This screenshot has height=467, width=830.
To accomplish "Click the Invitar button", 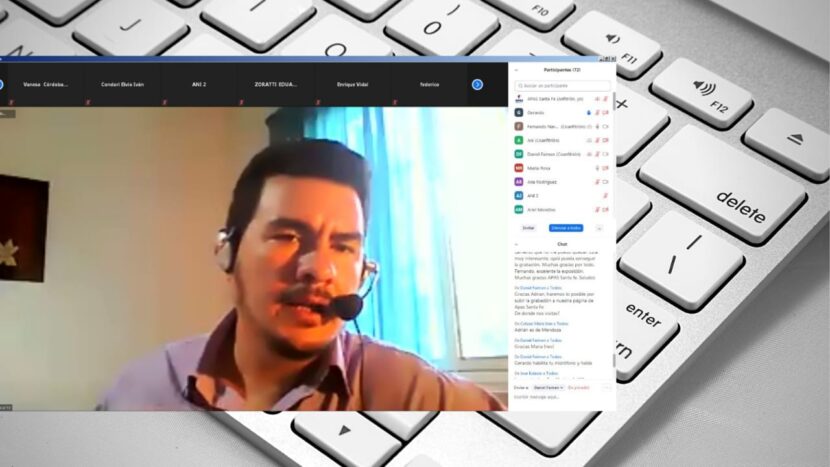I will click(528, 228).
